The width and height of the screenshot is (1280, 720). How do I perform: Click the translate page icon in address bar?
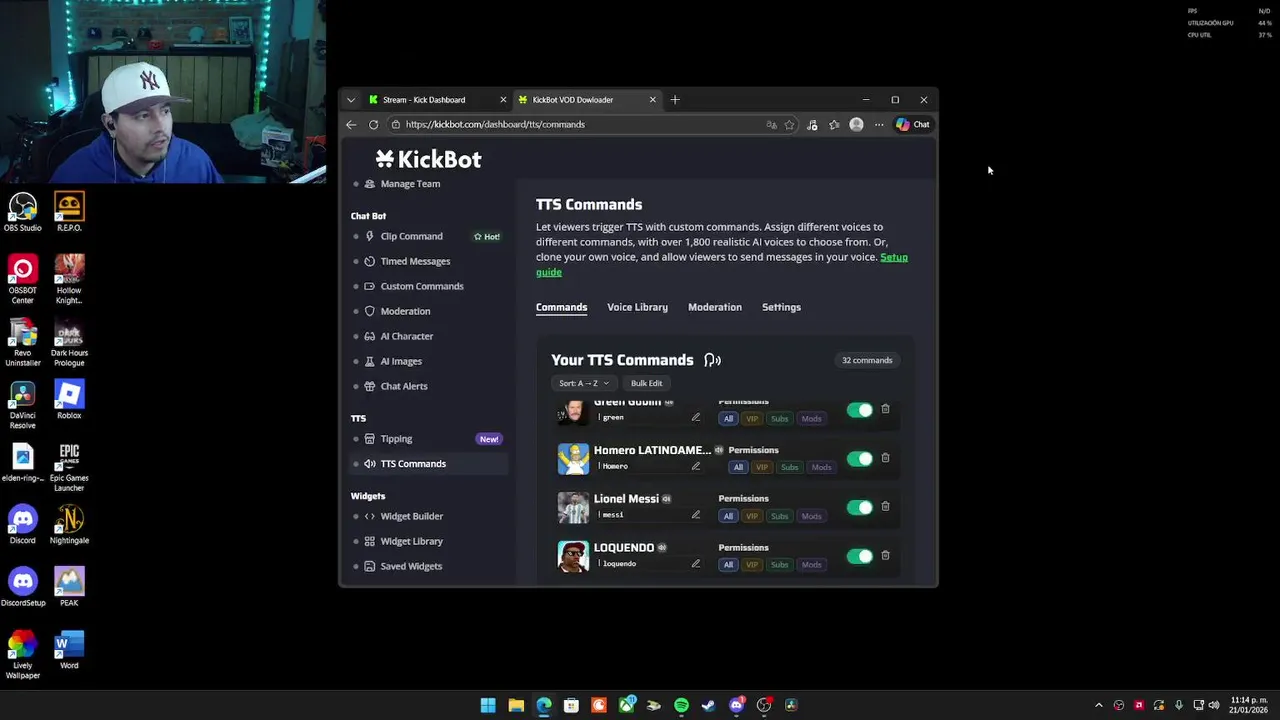771,125
